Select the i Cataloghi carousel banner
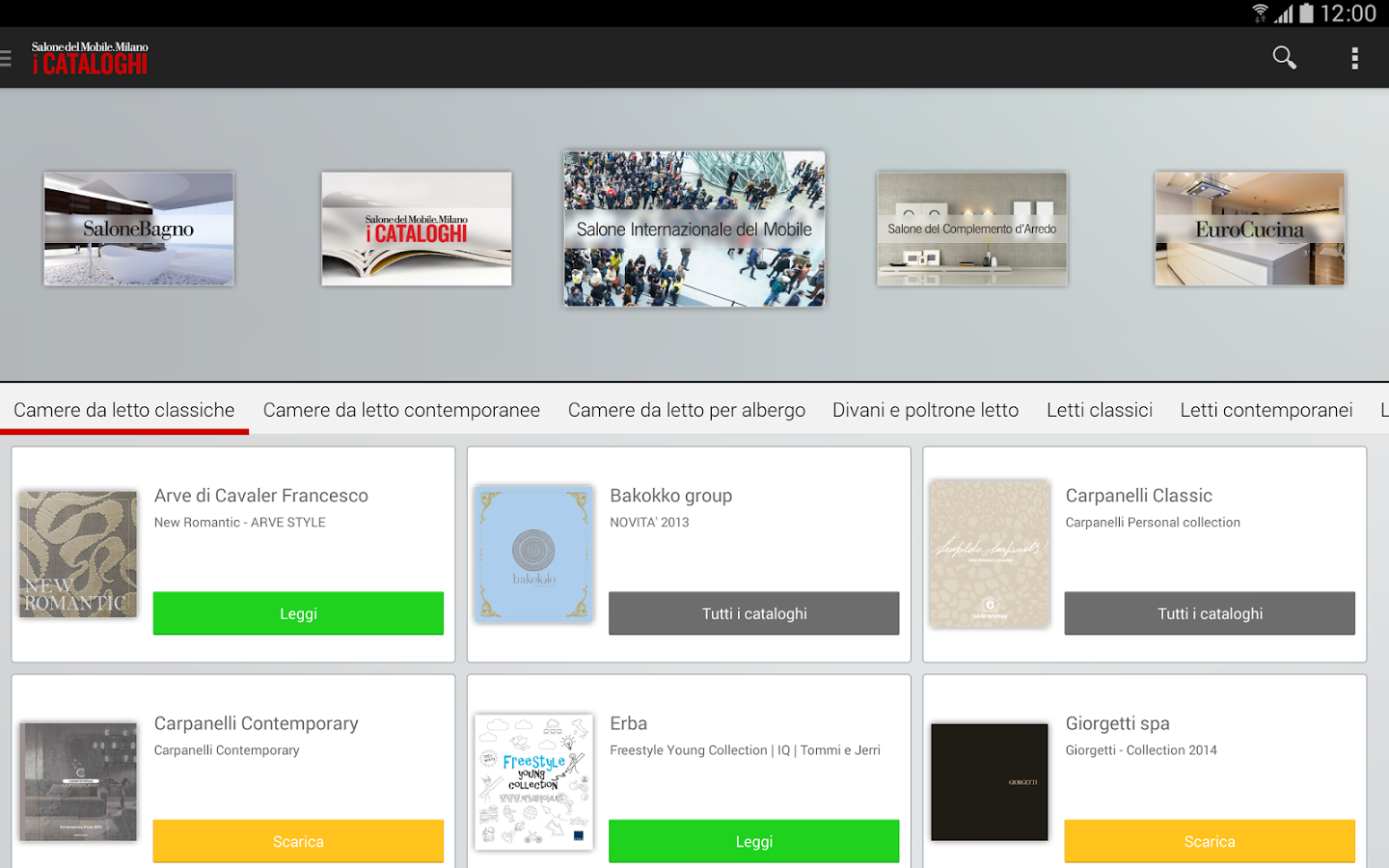The width and height of the screenshot is (1389, 868). pos(417,229)
